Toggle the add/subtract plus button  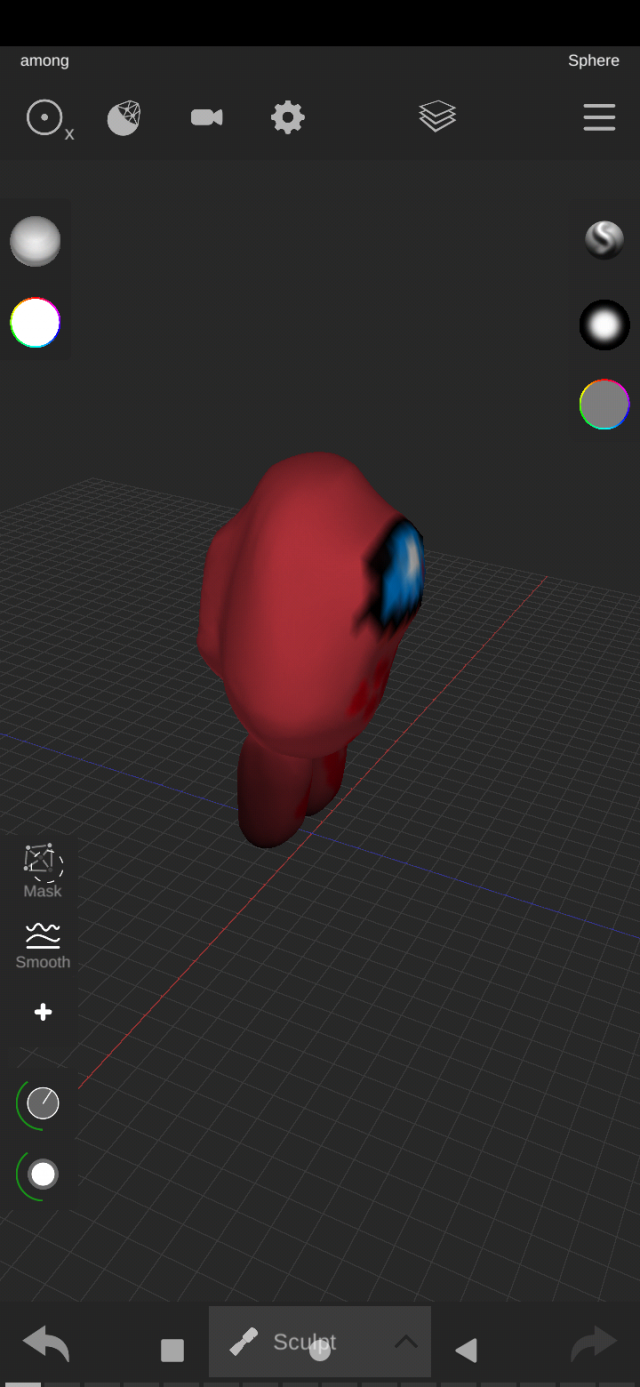pyautogui.click(x=43, y=1013)
